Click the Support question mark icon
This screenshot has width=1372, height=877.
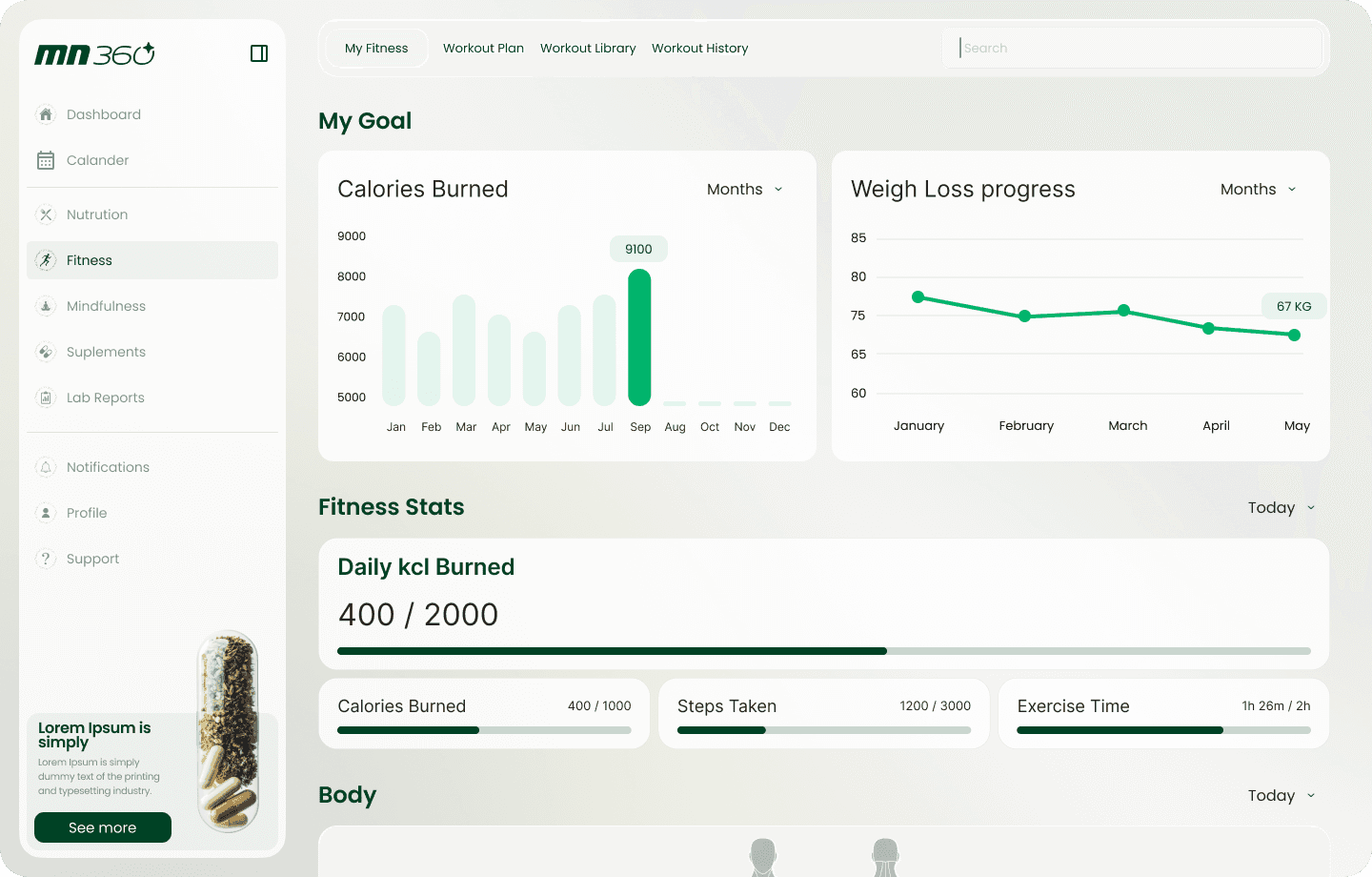(x=46, y=559)
